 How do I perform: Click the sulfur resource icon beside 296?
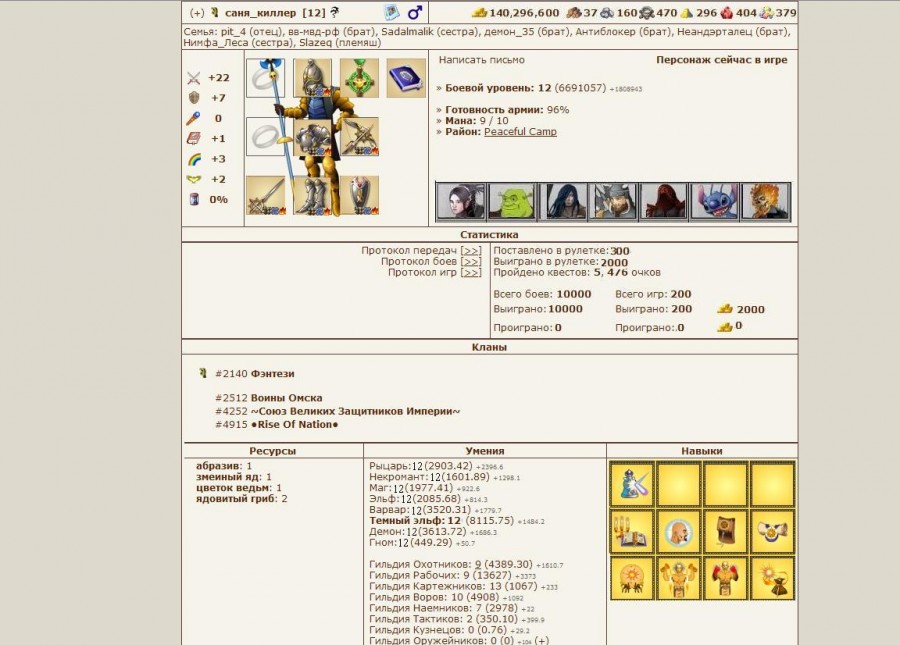tap(687, 13)
